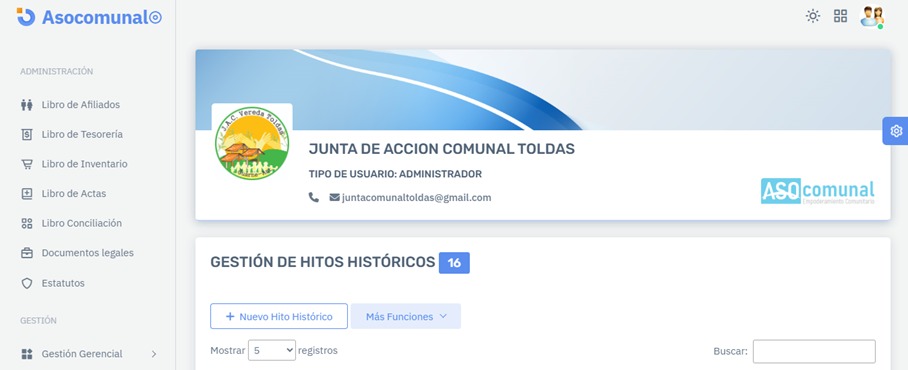
Task: Open Libro Conciliación
Action: click(82, 223)
